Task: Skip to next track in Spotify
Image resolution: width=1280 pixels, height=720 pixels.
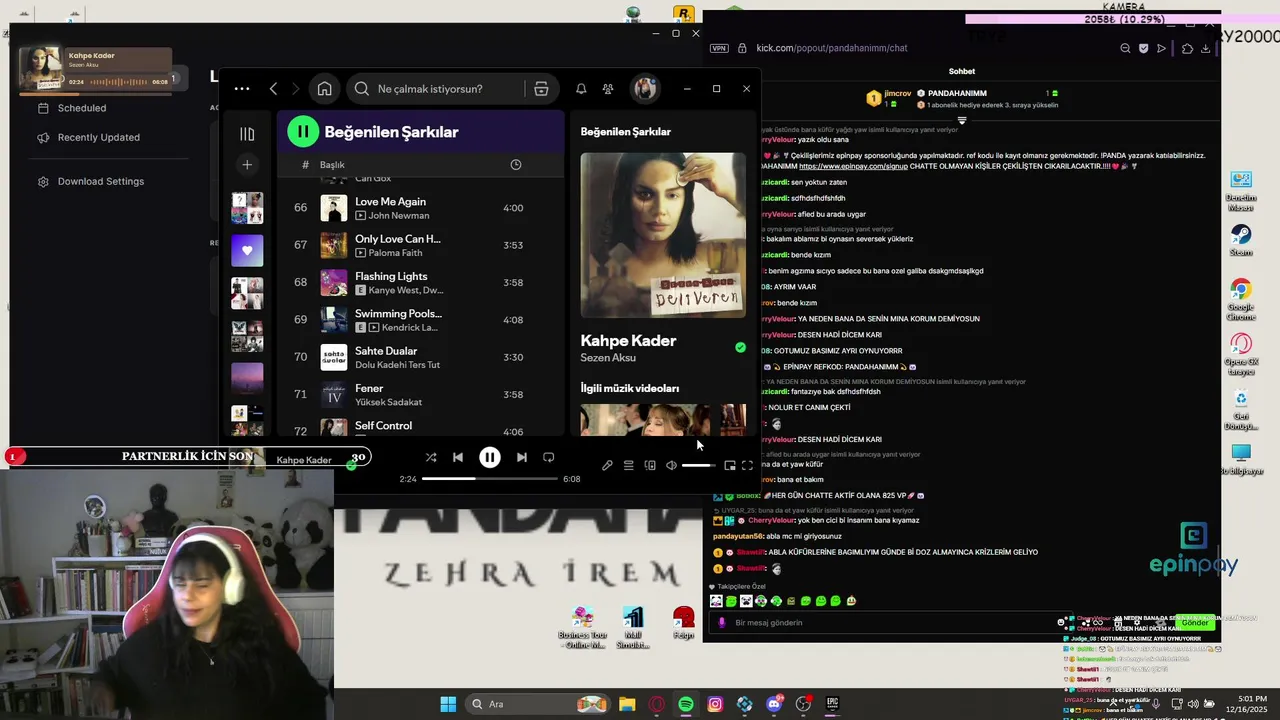Action: 521,457
